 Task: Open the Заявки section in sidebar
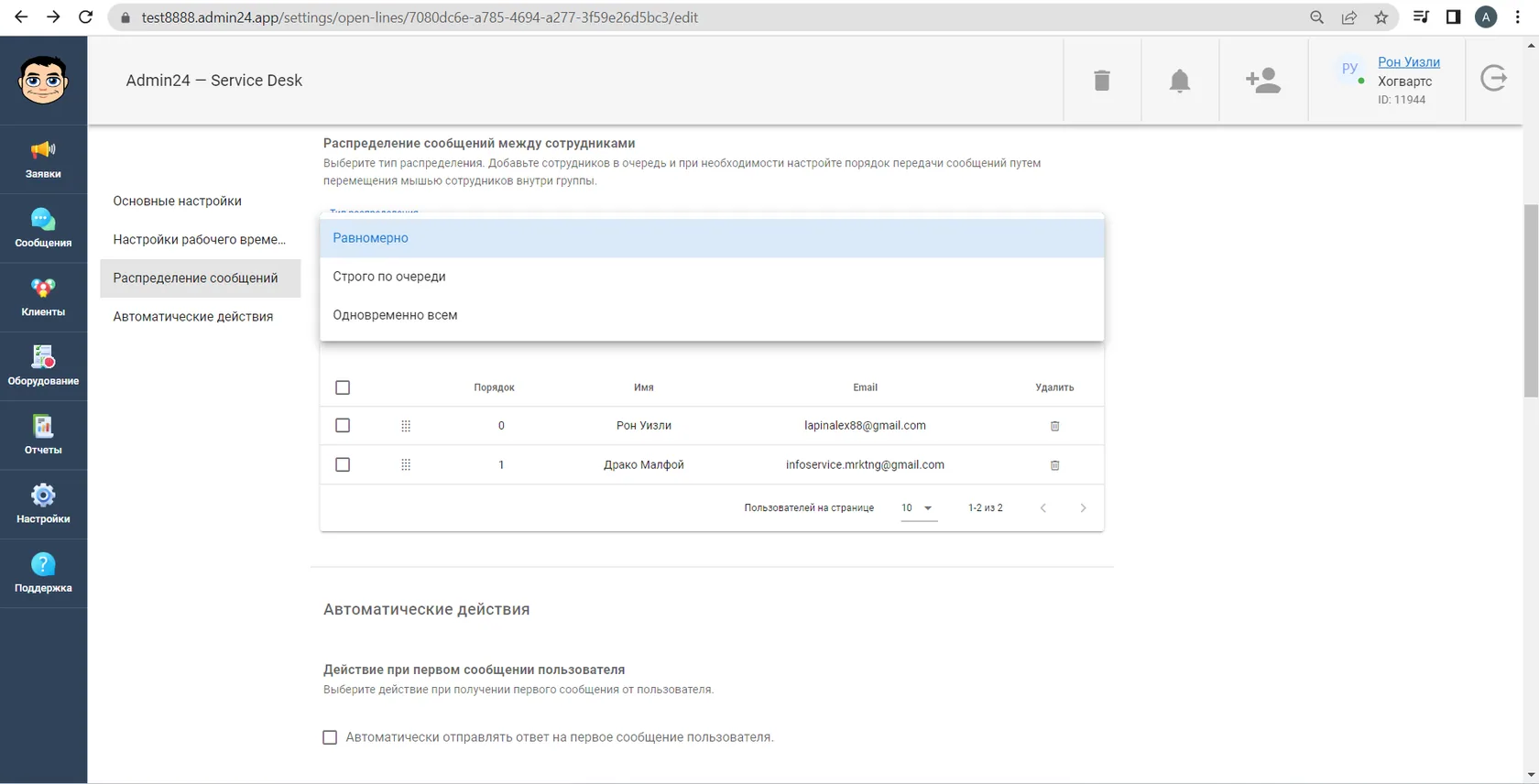pos(43,159)
